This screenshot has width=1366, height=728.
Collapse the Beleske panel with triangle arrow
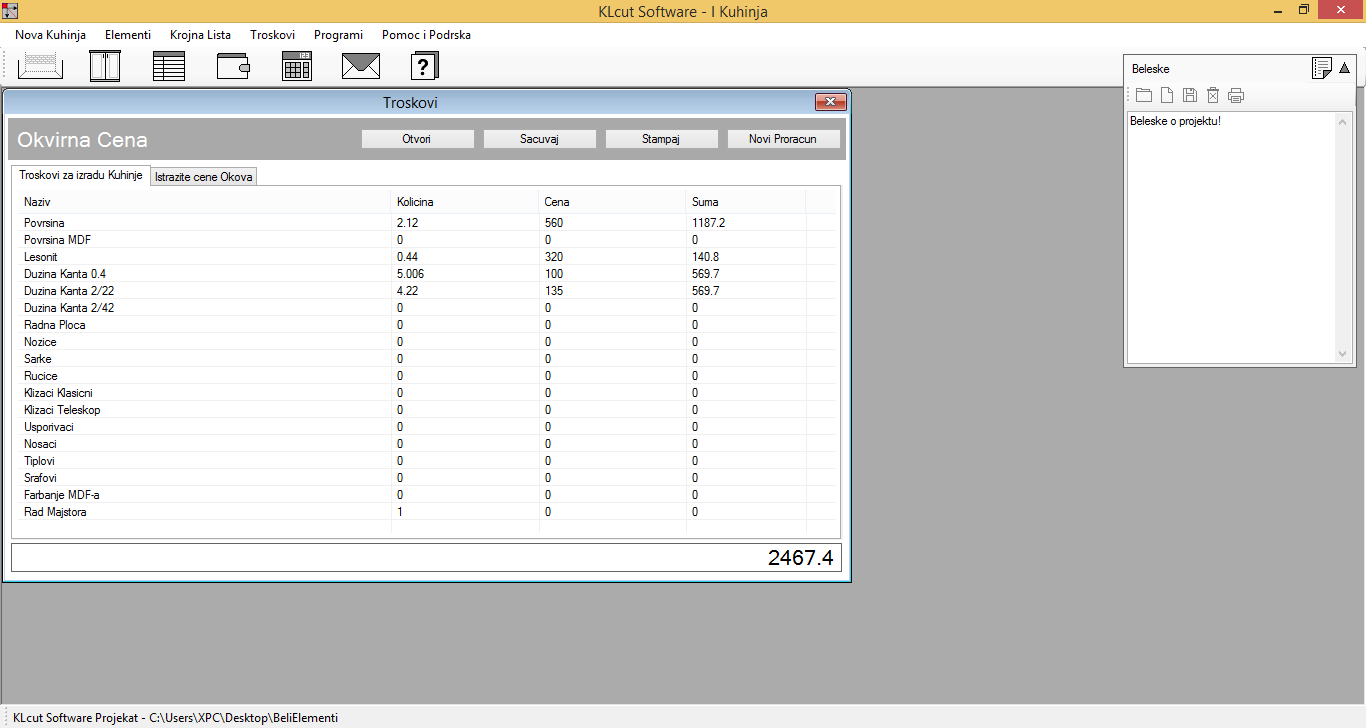click(1344, 68)
